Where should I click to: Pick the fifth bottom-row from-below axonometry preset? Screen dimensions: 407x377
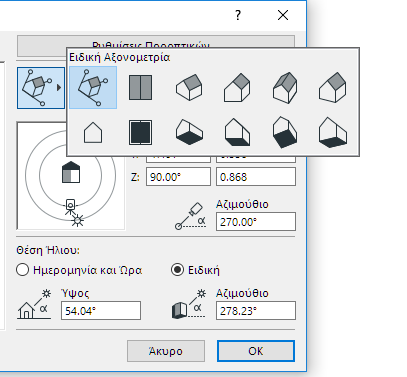pos(285,132)
